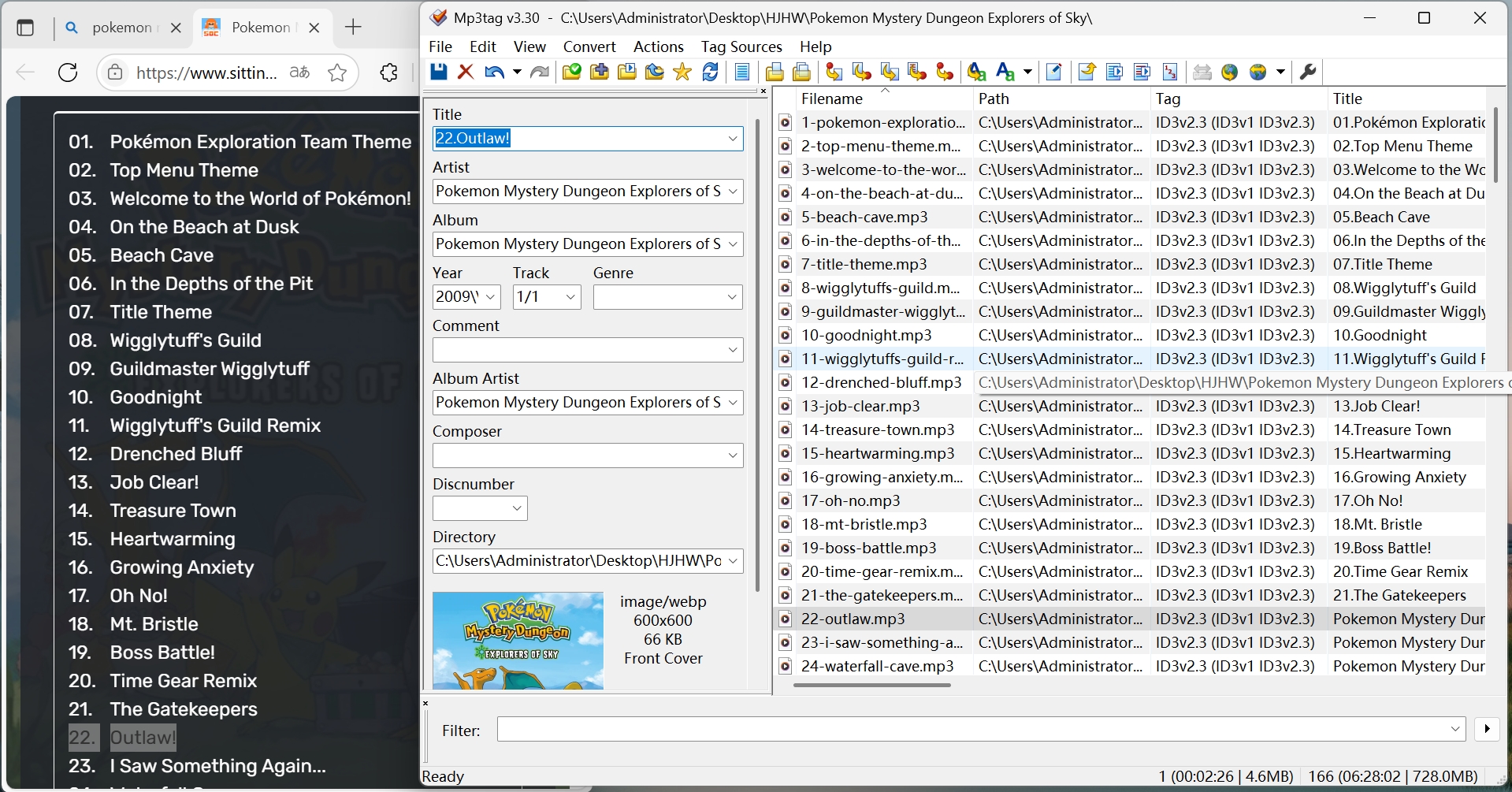The height and width of the screenshot is (792, 1512).
Task: Add page to browser favorites star
Action: click(337, 73)
